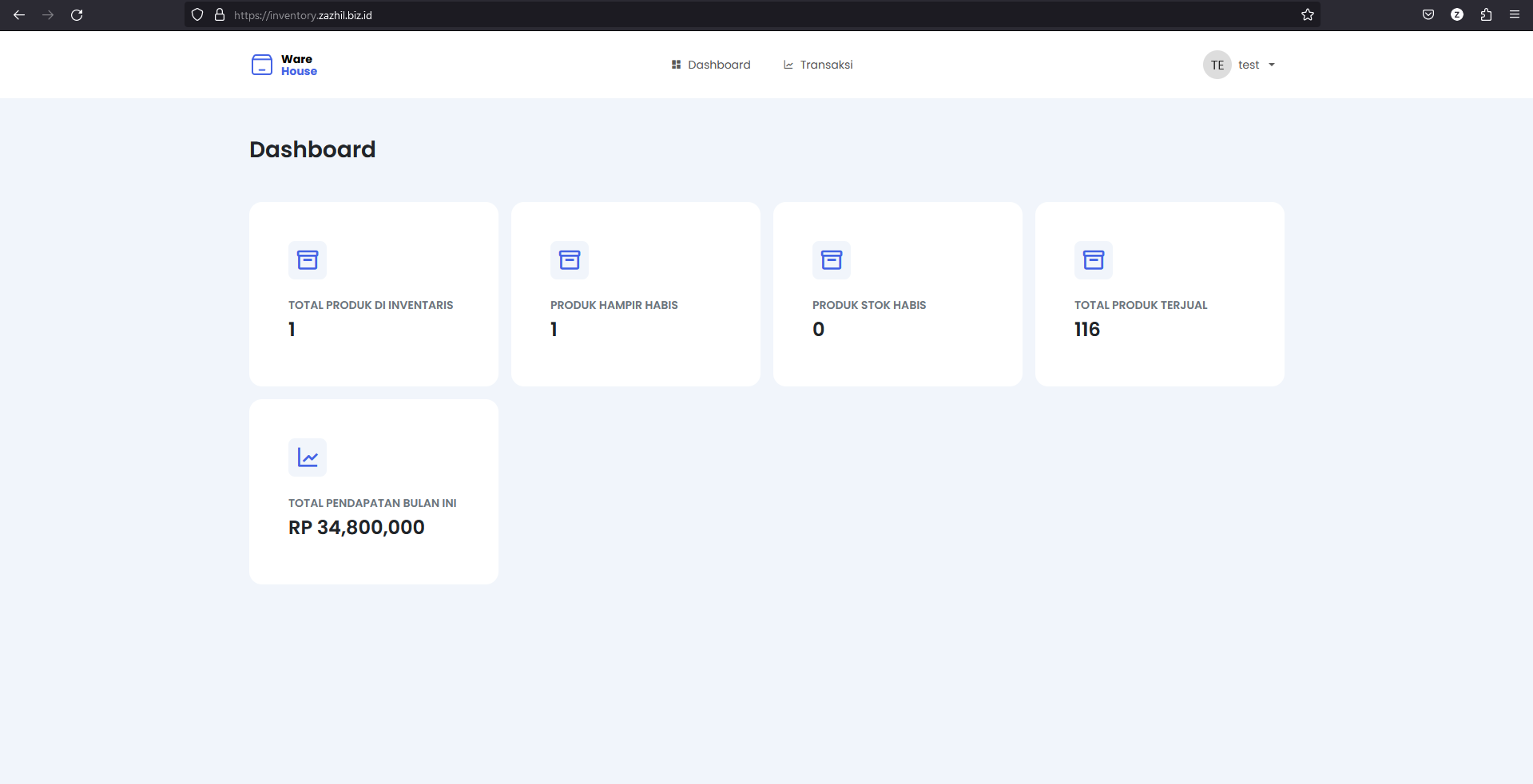Go back using the browser back arrow
Viewport: 1533px width, 784px height.
pos(19,15)
